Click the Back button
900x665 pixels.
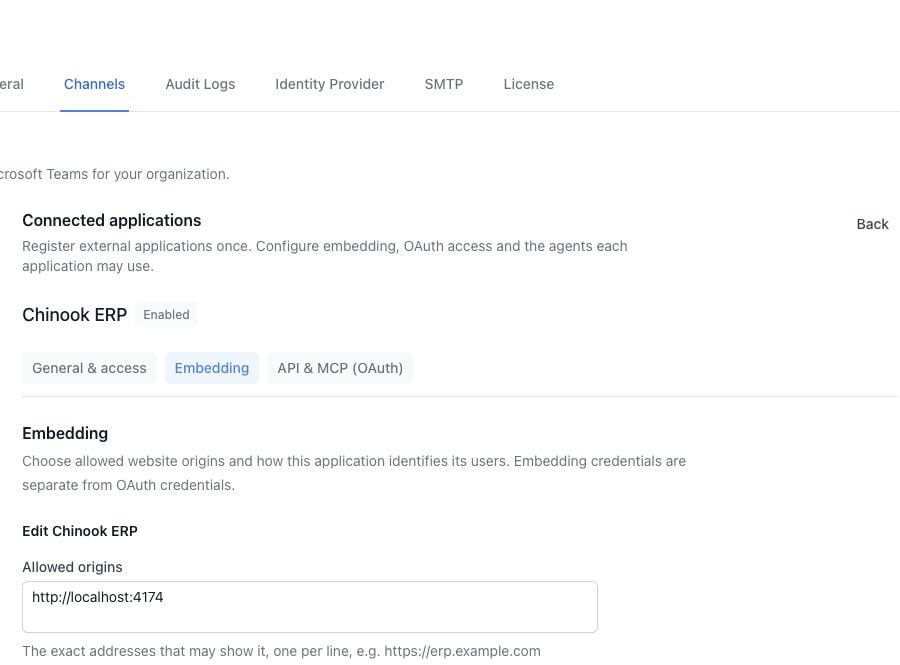[872, 224]
